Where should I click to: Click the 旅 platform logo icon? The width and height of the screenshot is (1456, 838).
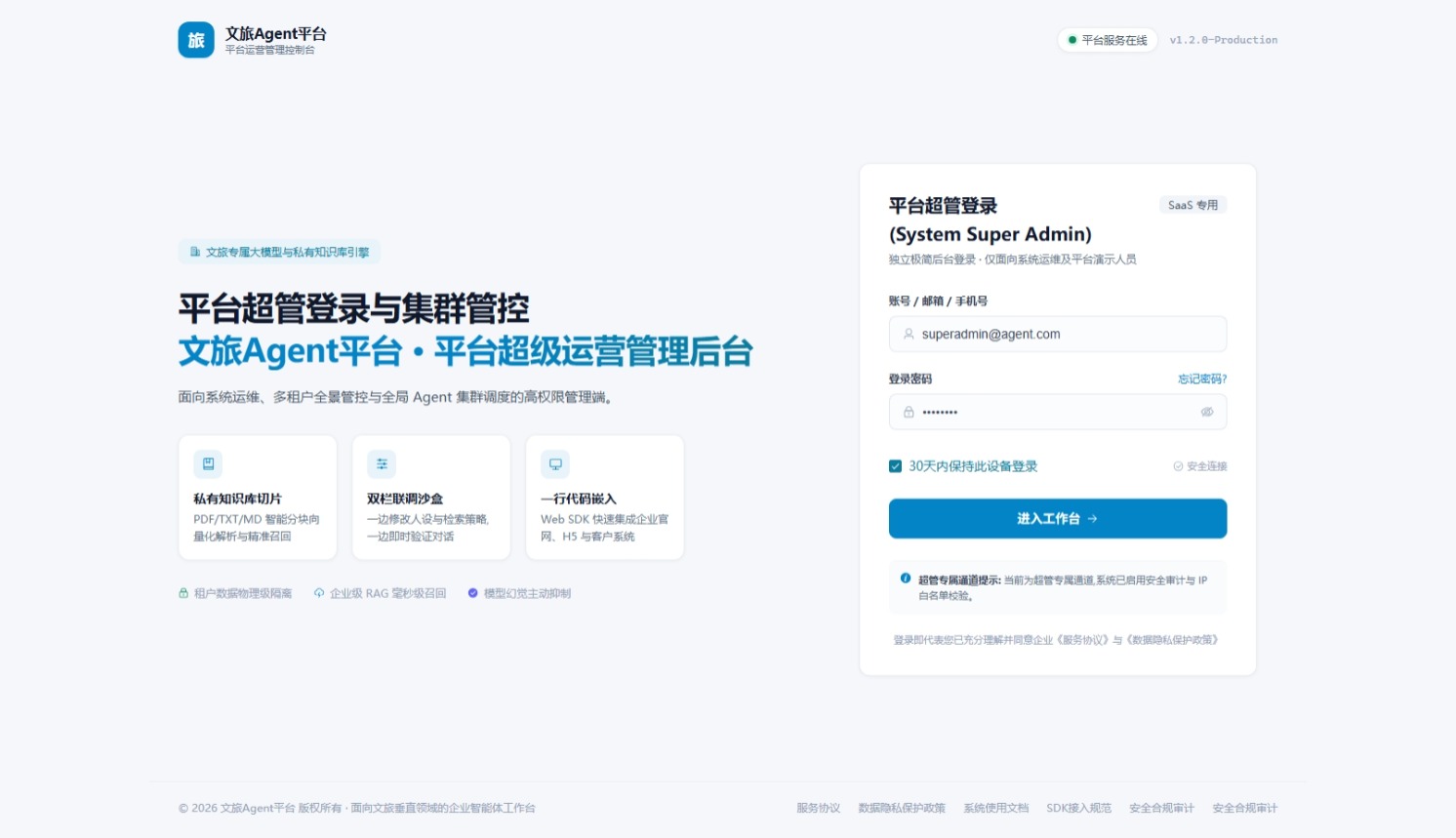(x=196, y=40)
